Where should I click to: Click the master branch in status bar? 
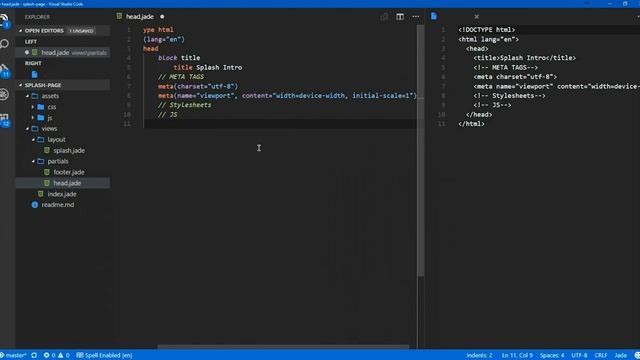click(13, 355)
